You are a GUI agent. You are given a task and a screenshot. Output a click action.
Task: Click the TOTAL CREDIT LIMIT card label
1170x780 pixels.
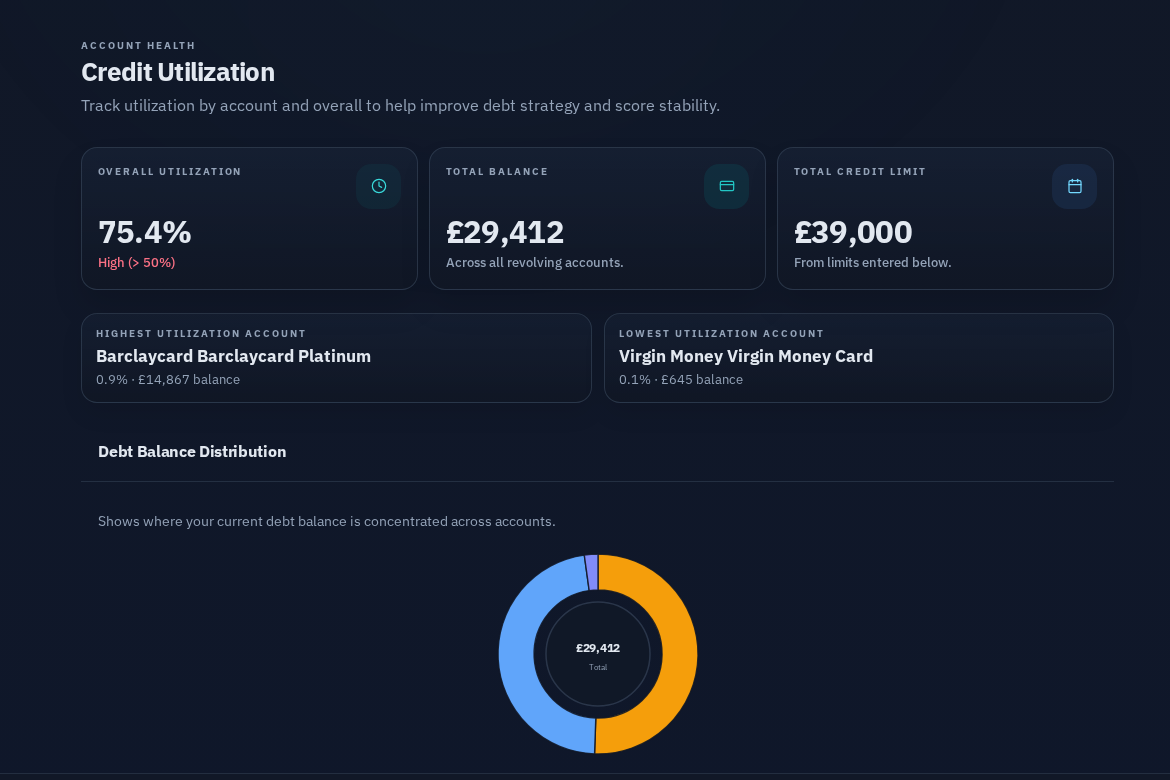[x=860, y=172]
